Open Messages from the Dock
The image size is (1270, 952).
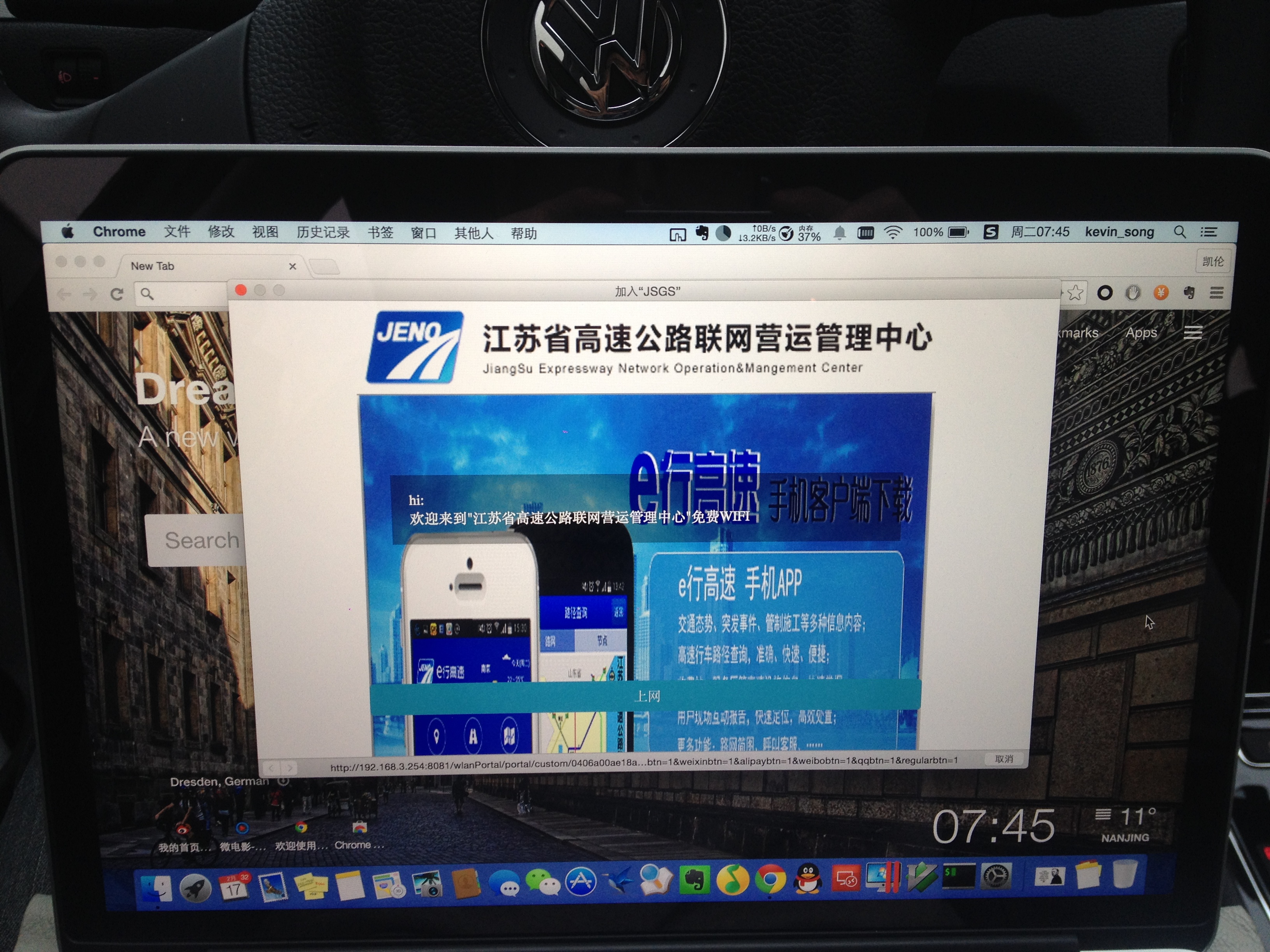click(x=506, y=883)
